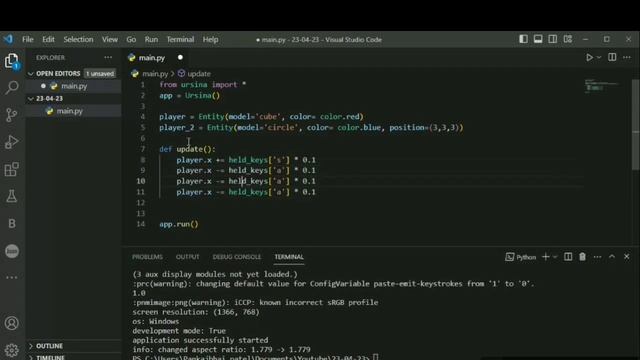Open run options dropdown next to play

[x=599, y=58]
